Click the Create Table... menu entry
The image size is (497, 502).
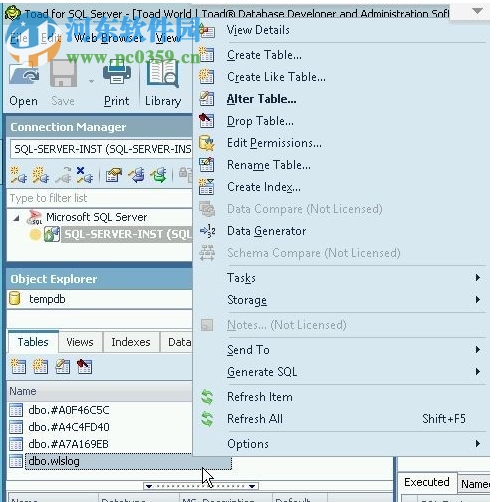(264, 55)
